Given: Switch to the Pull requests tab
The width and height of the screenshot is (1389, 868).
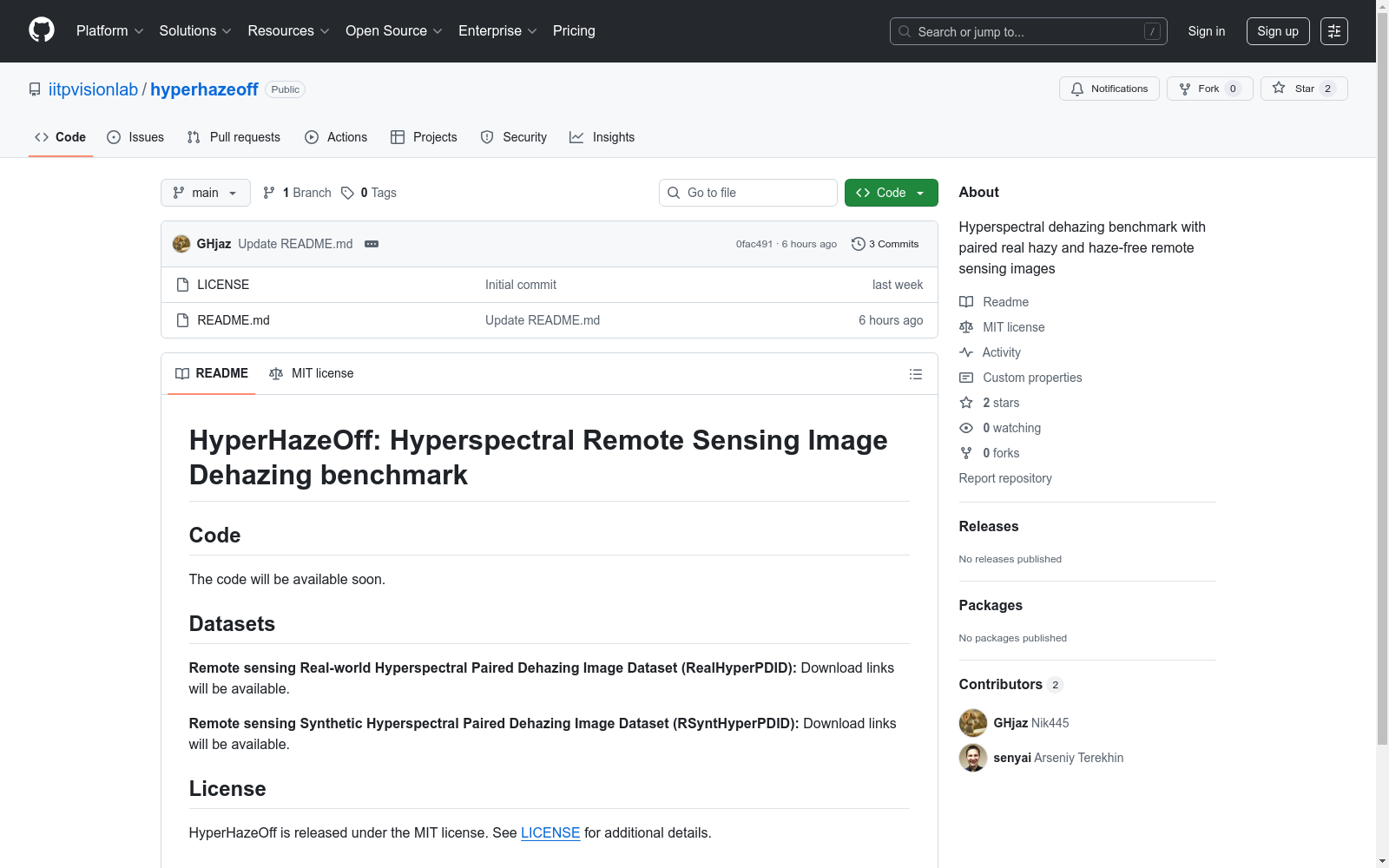Looking at the screenshot, I should click(234, 137).
